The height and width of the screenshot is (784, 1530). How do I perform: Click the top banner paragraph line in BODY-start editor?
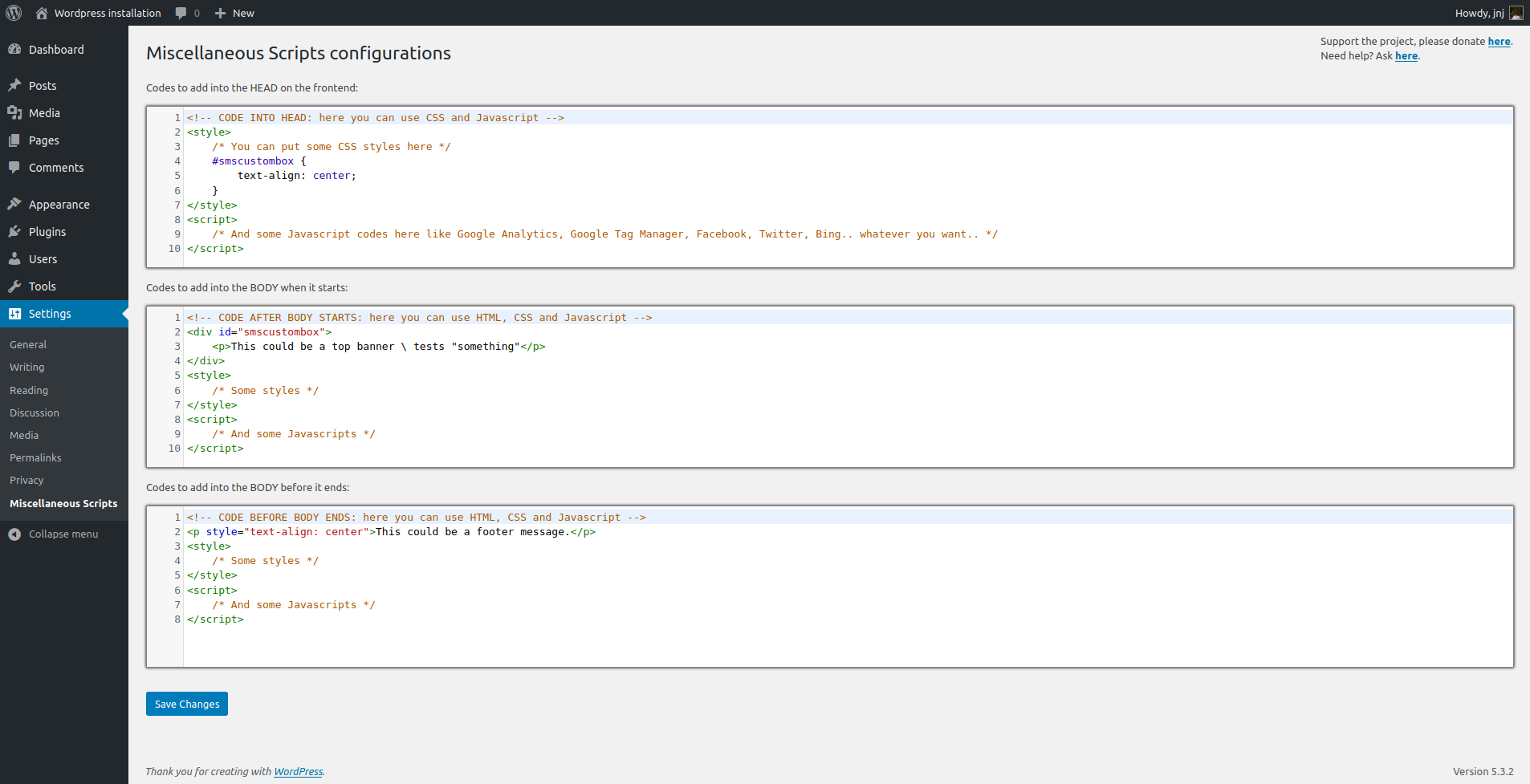coord(379,346)
